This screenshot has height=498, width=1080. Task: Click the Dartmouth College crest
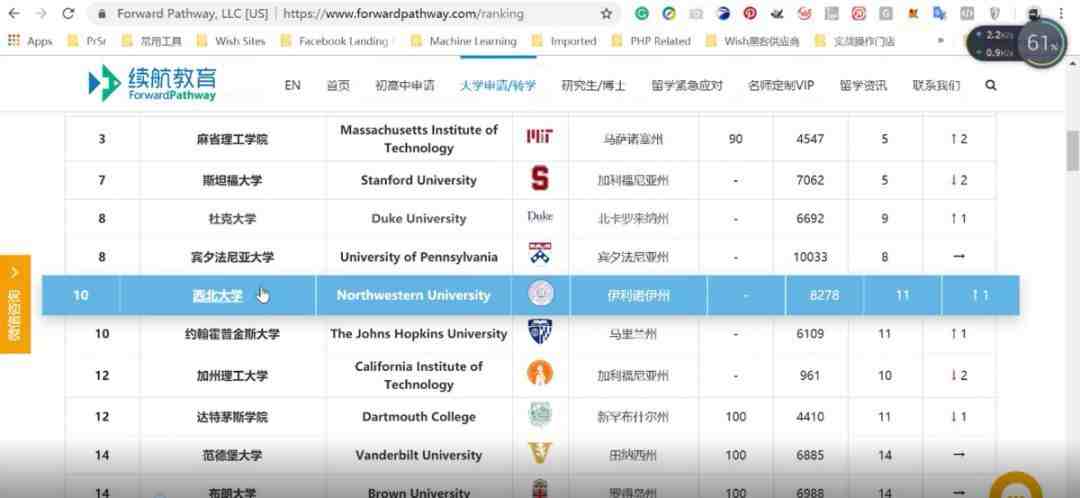coord(540,414)
